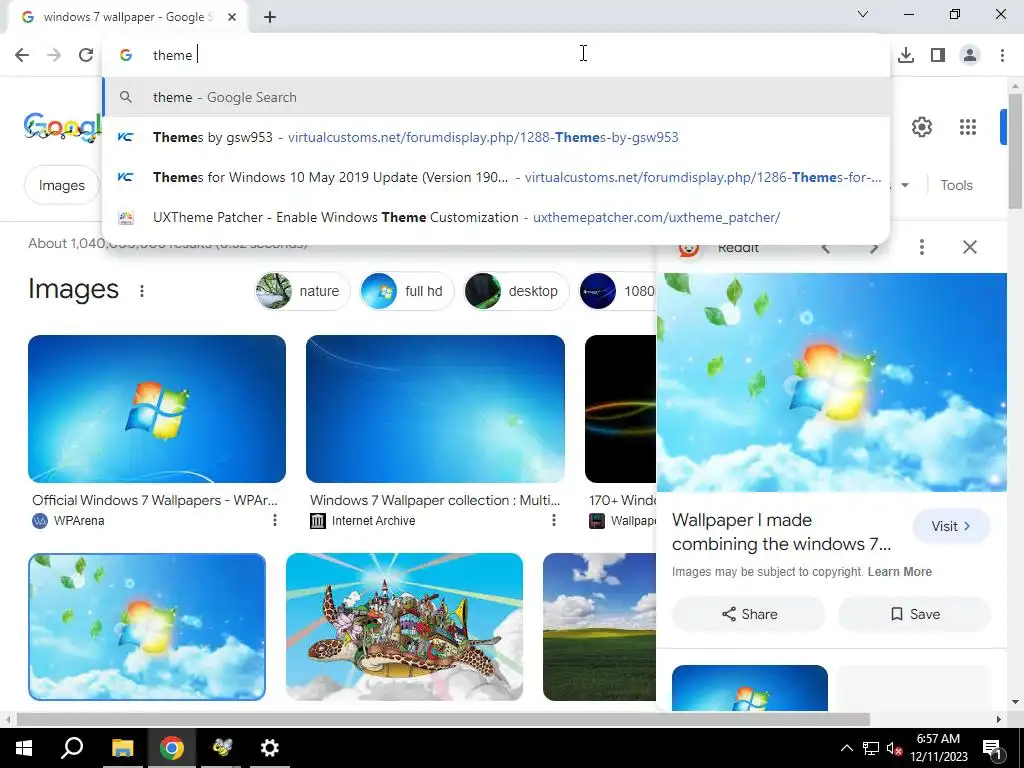Open the related image thumbnail below Share
This screenshot has height=768, width=1024.
750,688
